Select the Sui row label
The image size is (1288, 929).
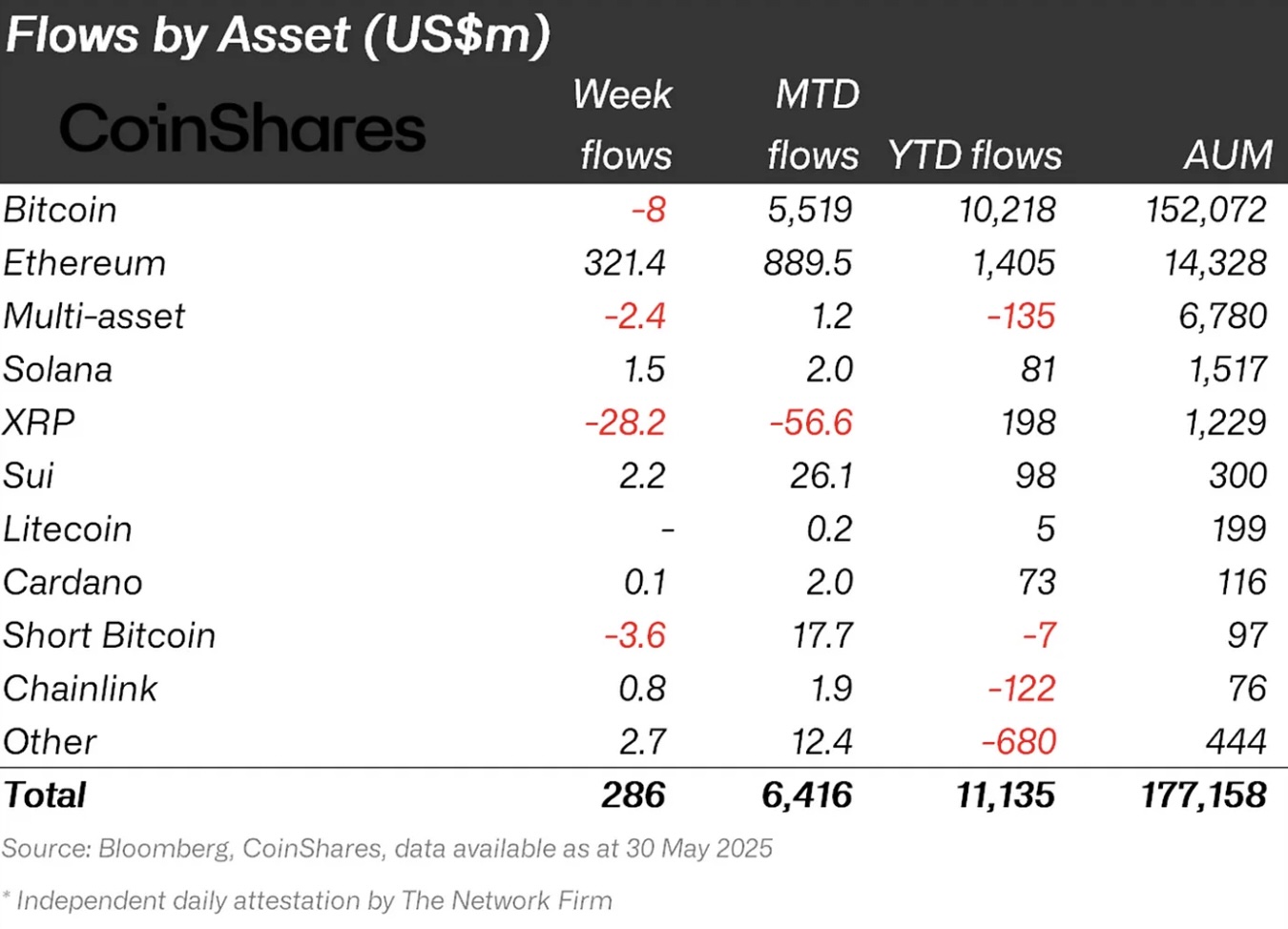click(29, 476)
